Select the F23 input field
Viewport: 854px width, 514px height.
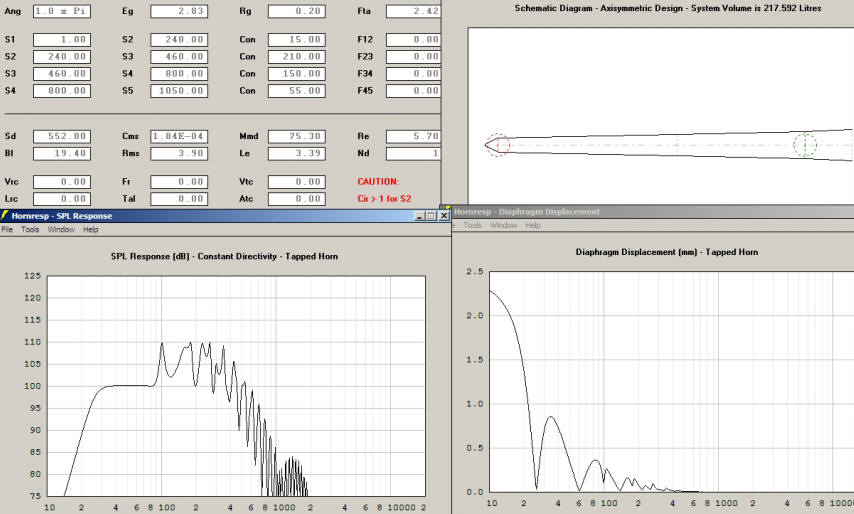[x=413, y=57]
